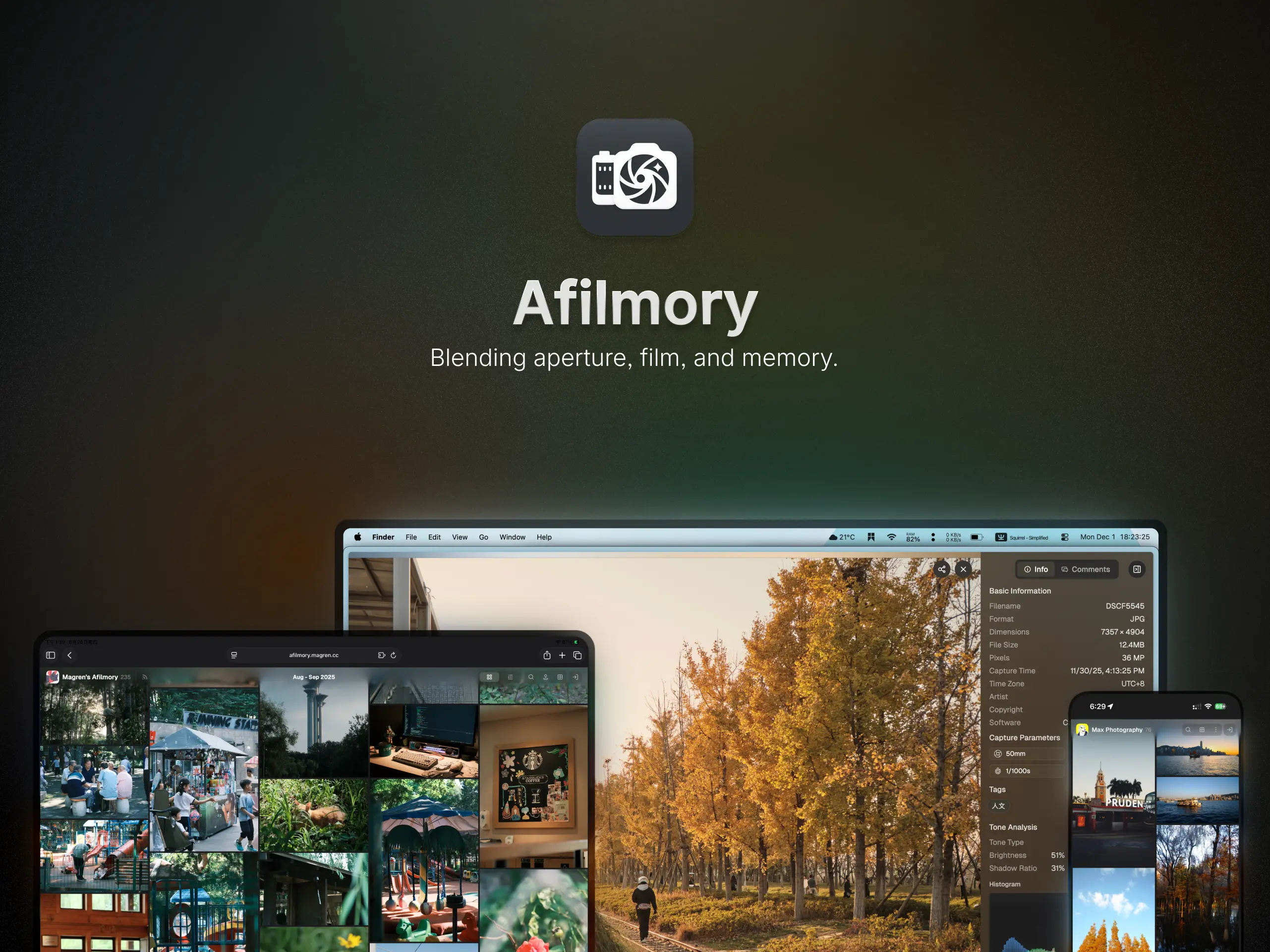
Task: Switch gallery to grid masonry view
Action: coord(489,677)
